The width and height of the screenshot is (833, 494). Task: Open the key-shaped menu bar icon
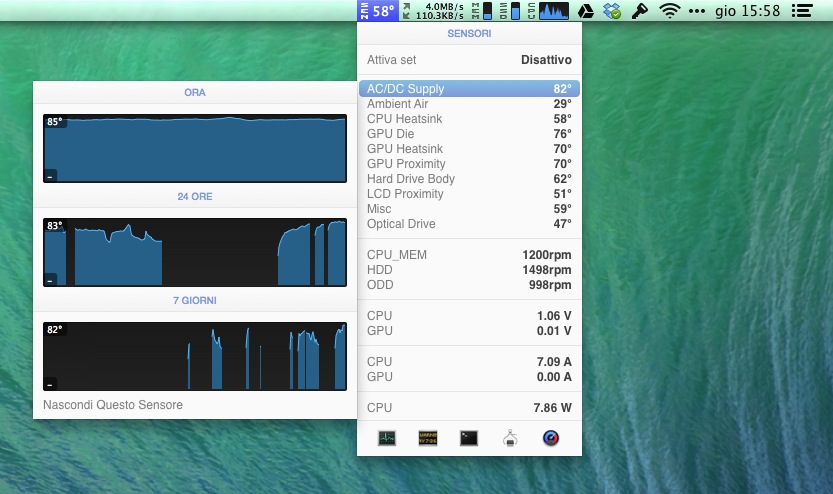[x=640, y=11]
